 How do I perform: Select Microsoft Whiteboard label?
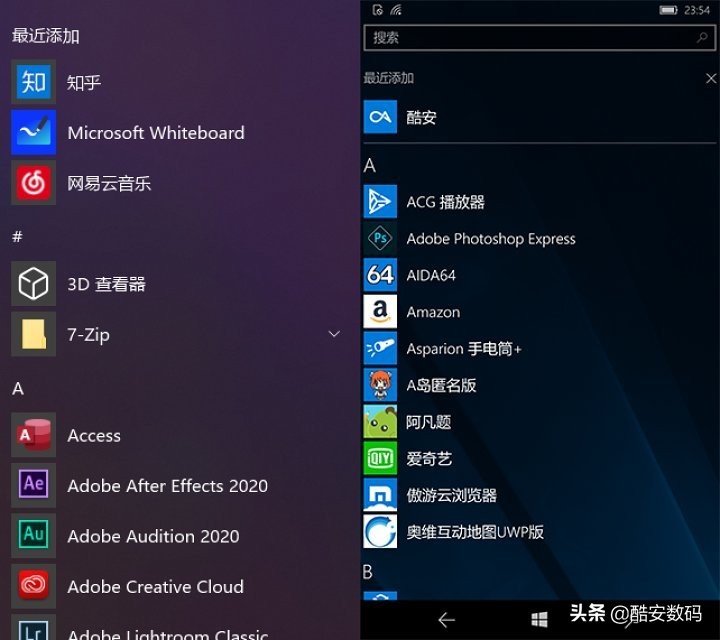click(156, 133)
